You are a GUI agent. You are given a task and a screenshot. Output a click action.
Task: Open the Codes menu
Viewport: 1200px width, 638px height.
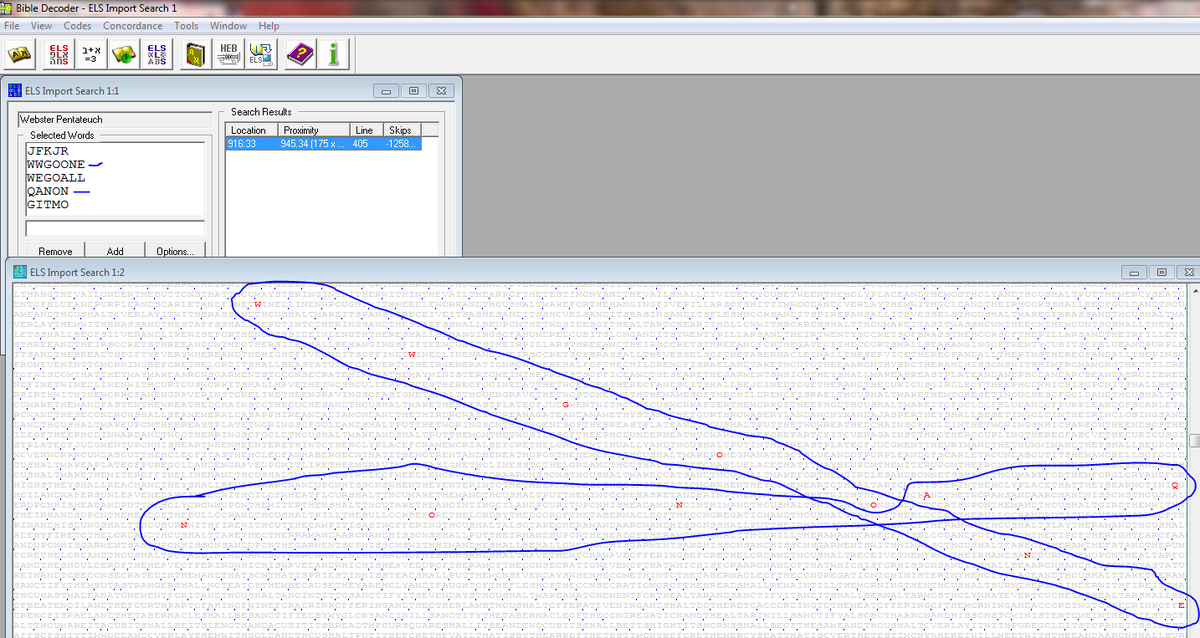(77, 25)
